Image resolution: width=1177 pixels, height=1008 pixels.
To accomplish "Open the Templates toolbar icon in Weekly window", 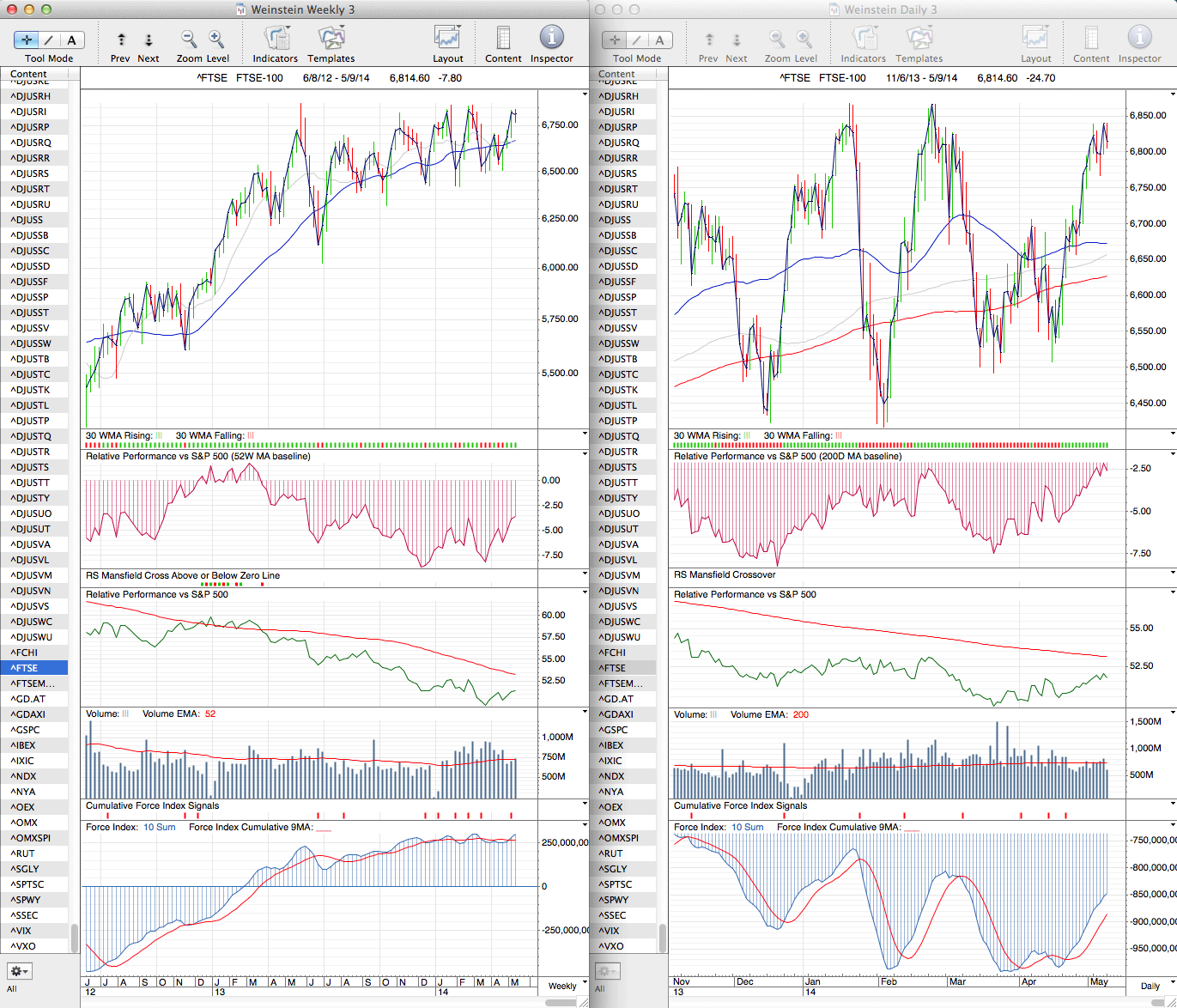I will 331,39.
